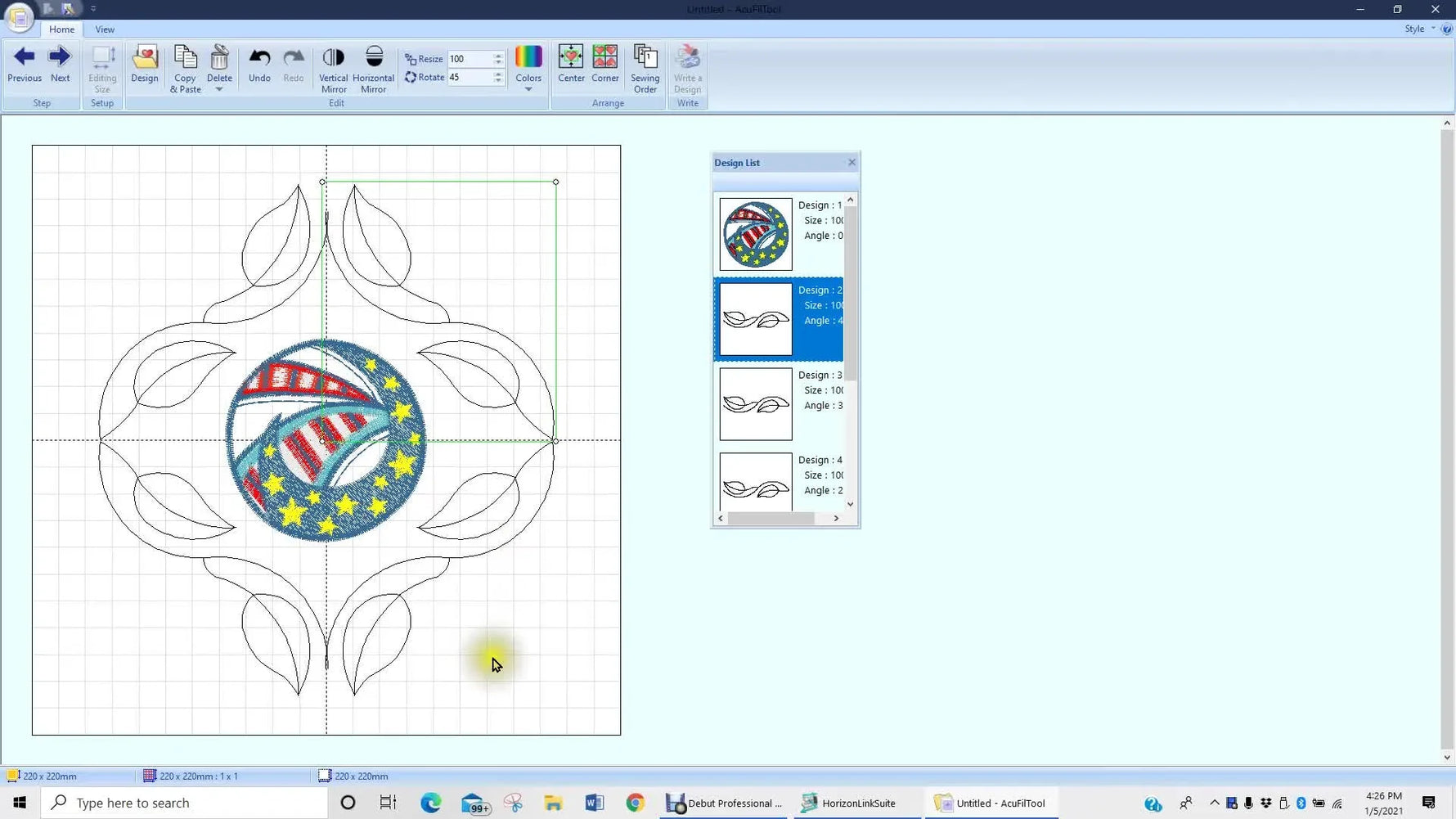Select Design 1 patriotic emblem thumbnail
The height and width of the screenshot is (819, 1456).
756,234
